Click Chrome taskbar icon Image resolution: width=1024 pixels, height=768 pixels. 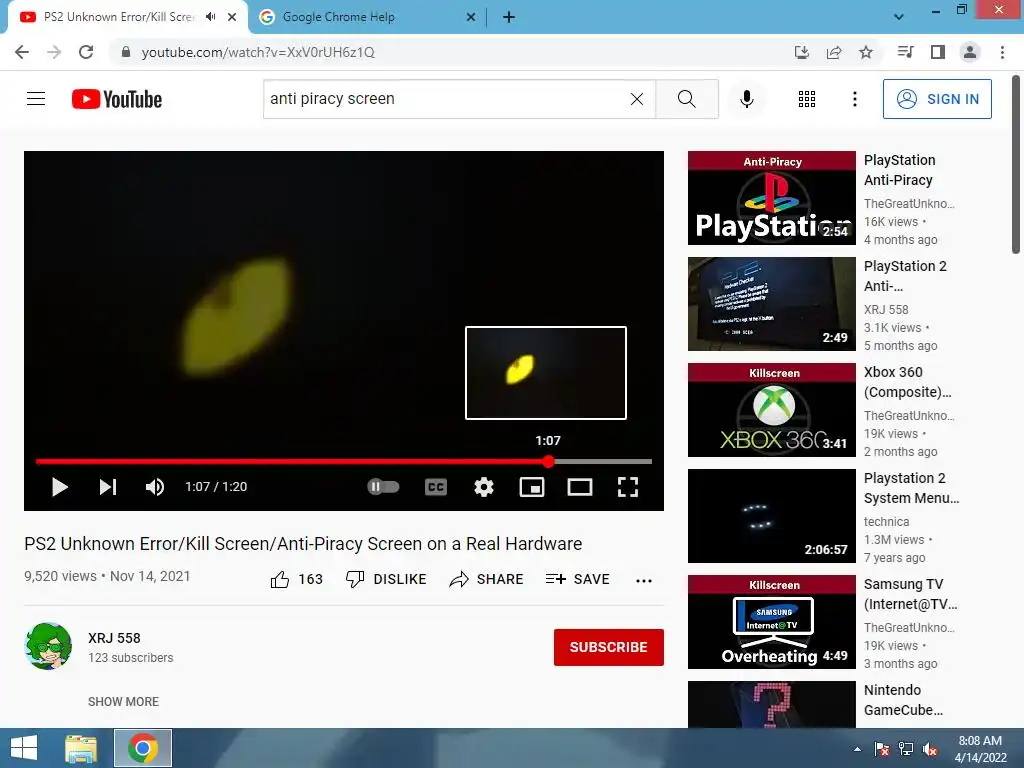coord(143,748)
